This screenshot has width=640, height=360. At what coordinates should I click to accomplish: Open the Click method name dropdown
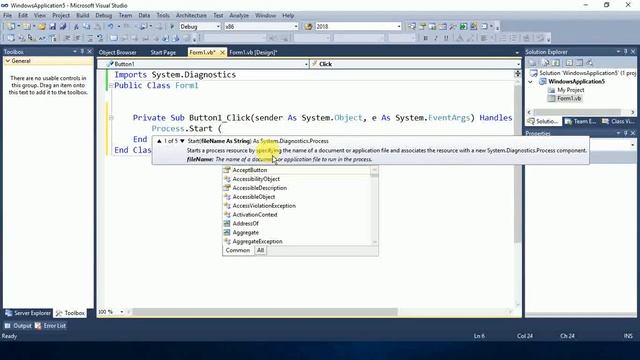[x=518, y=64]
